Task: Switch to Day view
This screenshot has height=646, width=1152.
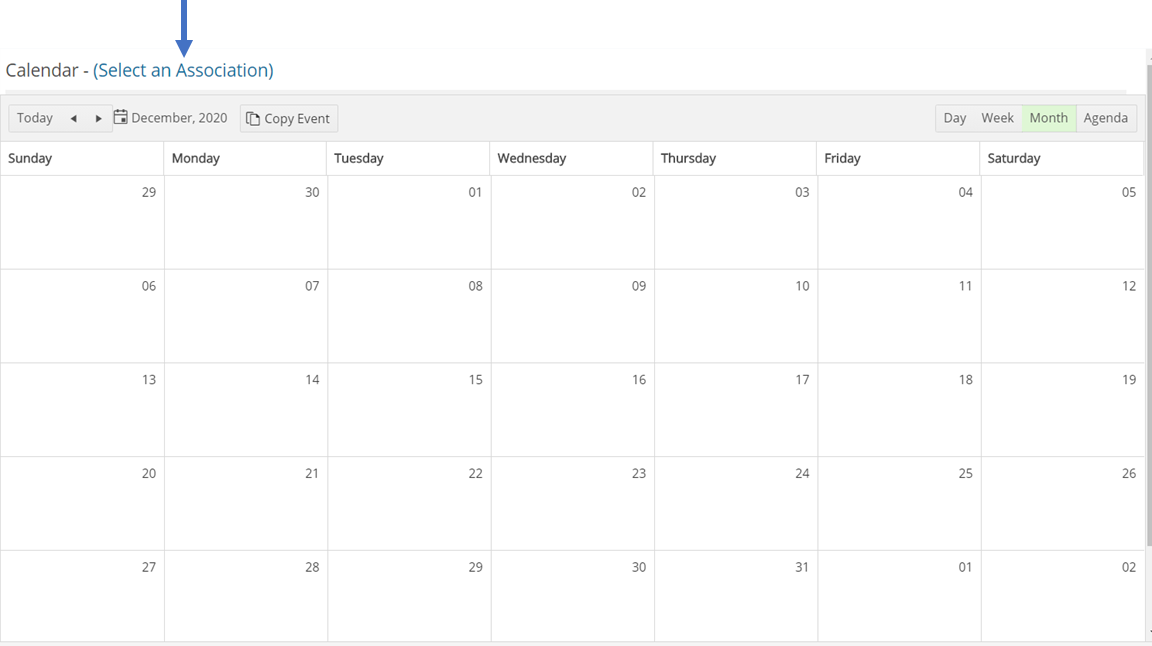Action: 954,118
